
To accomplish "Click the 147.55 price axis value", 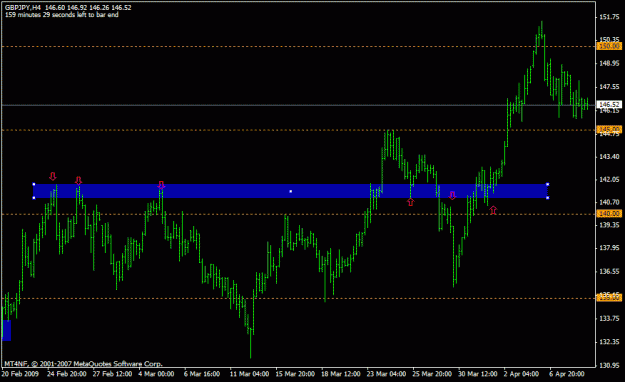I will tap(609, 87).
